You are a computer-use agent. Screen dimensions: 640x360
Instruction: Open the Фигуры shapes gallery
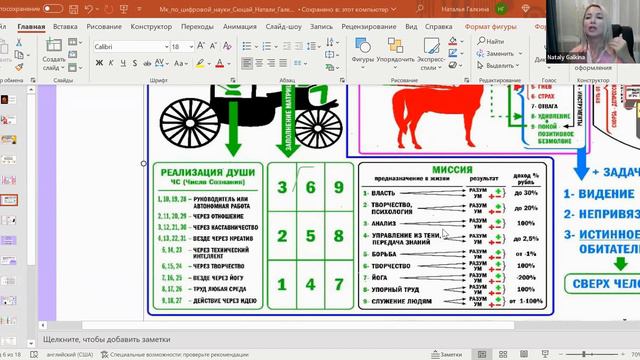pyautogui.click(x=363, y=53)
